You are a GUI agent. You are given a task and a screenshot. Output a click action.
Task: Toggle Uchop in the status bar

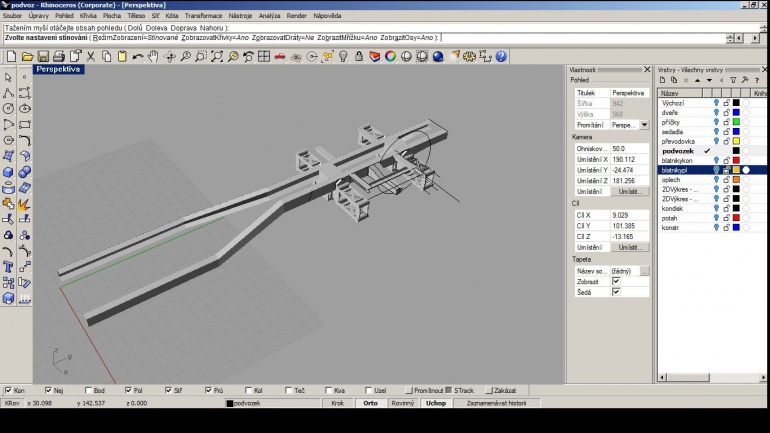436,403
